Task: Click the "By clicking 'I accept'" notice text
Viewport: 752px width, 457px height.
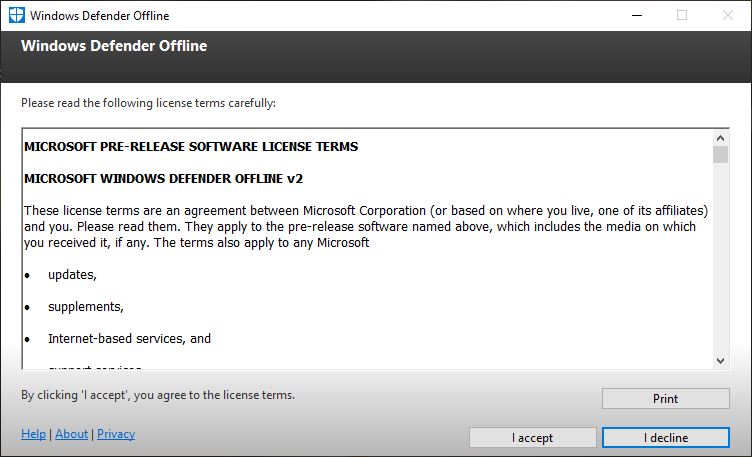Action: (x=158, y=395)
